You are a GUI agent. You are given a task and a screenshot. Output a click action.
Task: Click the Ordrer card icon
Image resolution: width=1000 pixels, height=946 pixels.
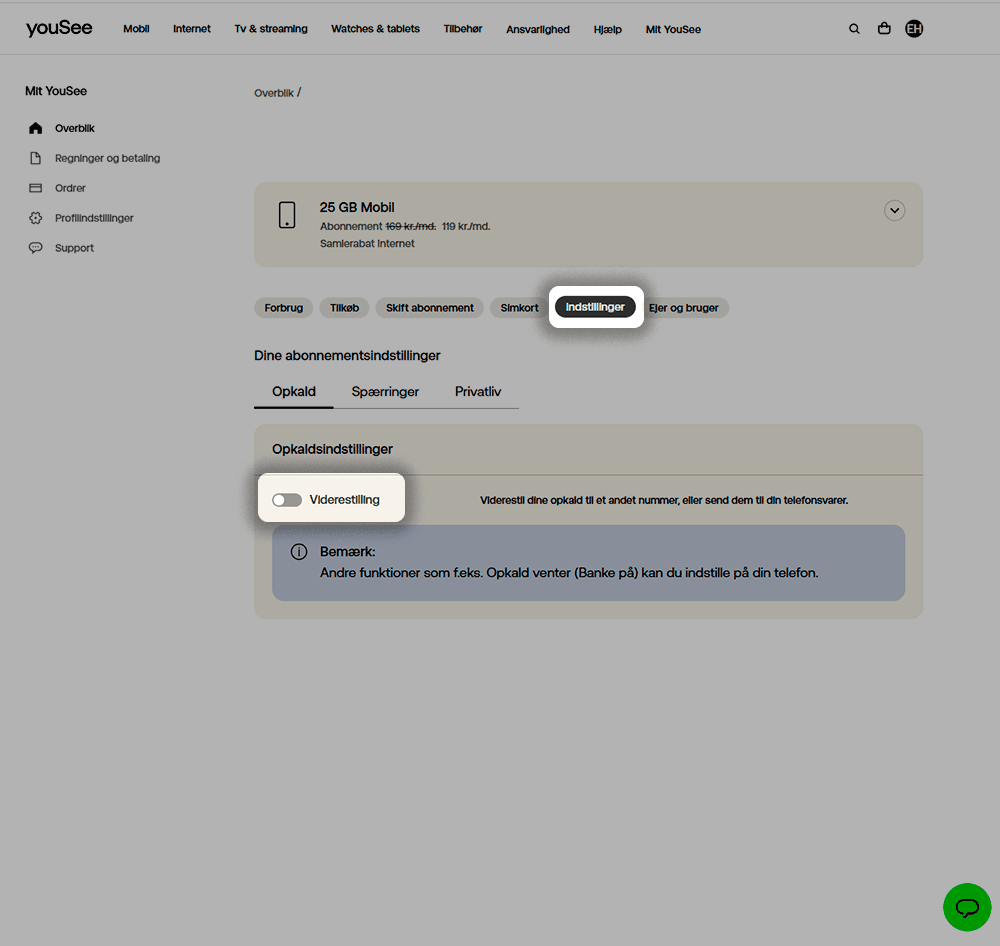(x=36, y=188)
